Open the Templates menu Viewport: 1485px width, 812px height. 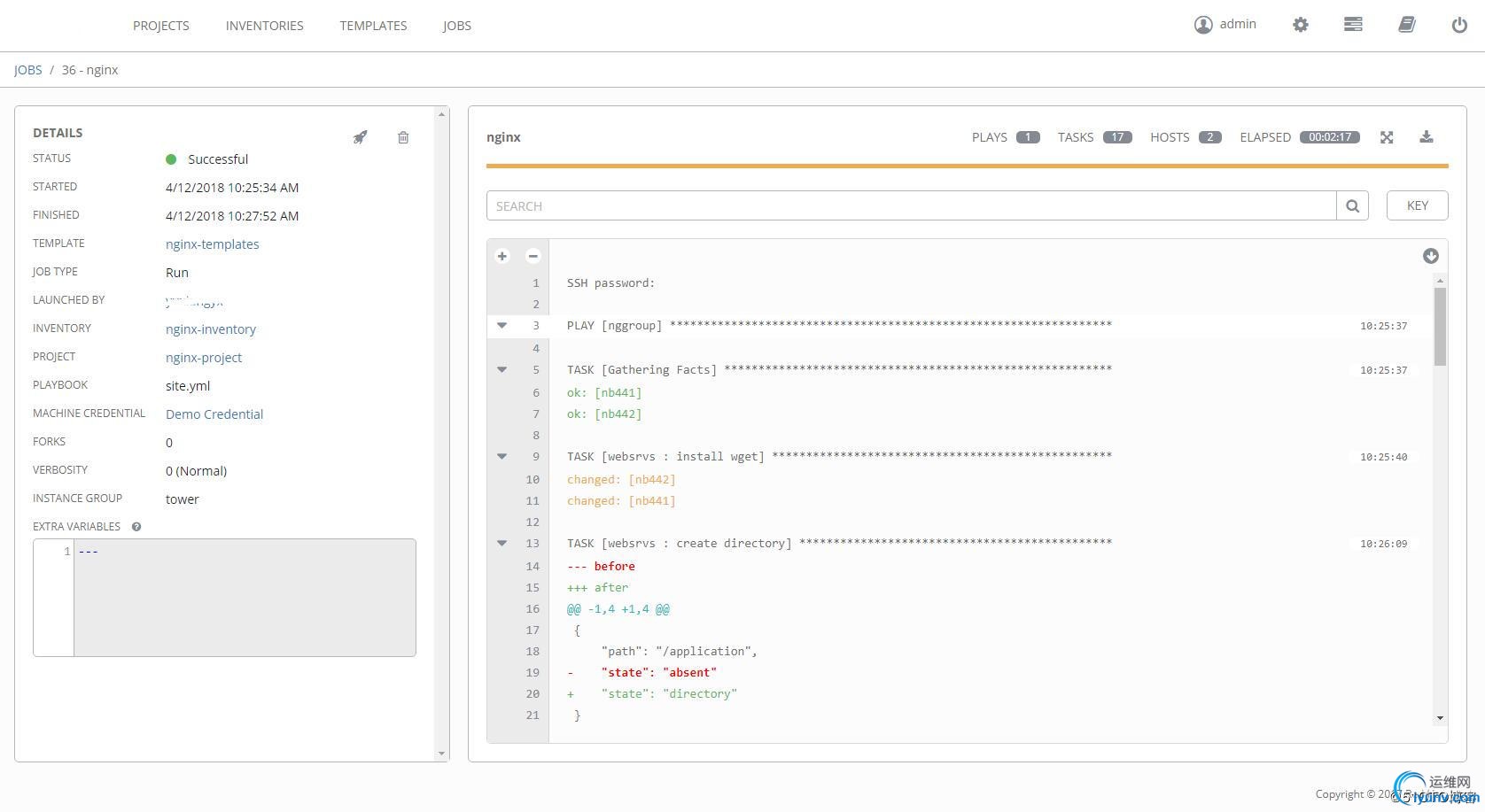pyautogui.click(x=373, y=26)
